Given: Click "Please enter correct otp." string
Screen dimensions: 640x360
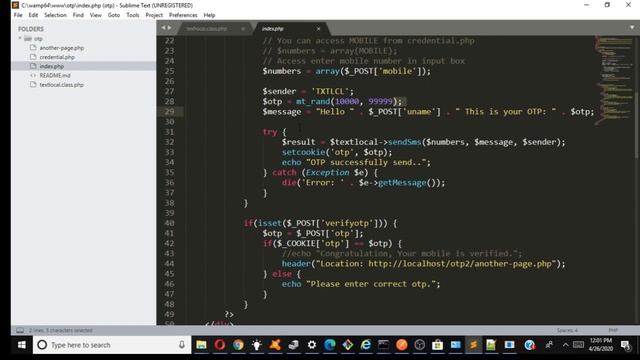Looking at the screenshot, I should 371,284.
